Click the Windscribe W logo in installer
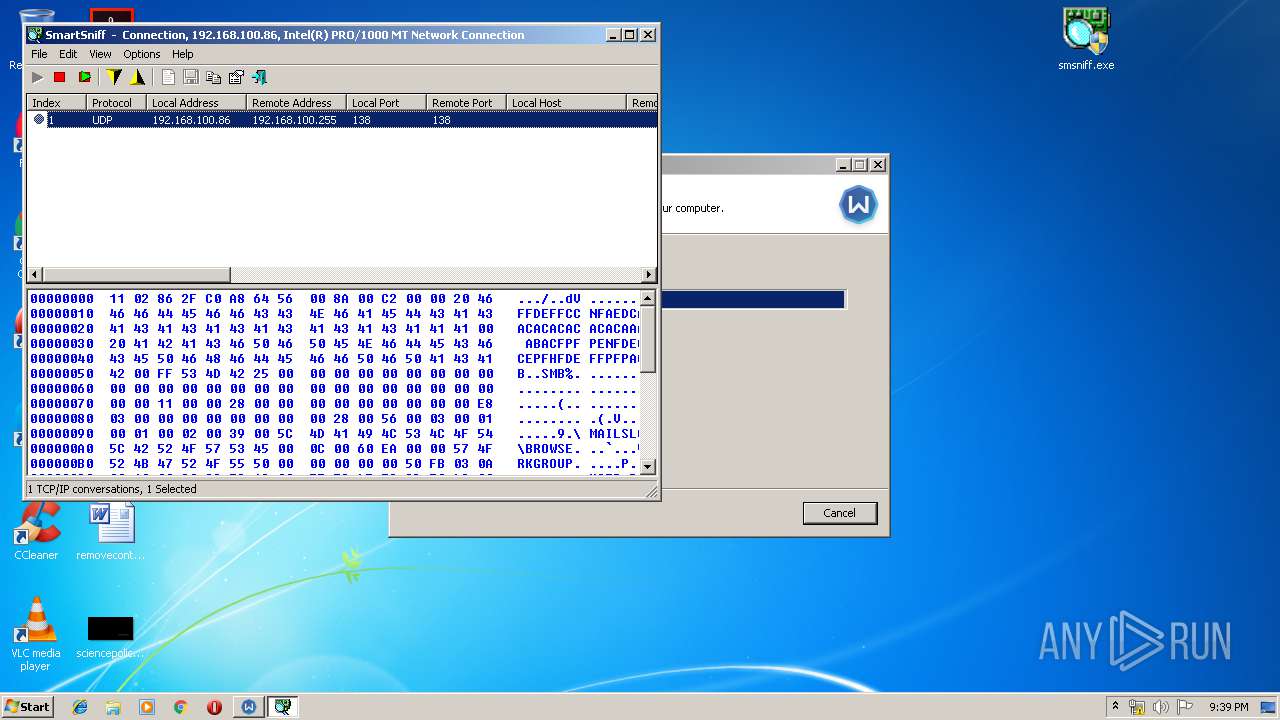Screen dimensions: 1280x720 (858, 205)
